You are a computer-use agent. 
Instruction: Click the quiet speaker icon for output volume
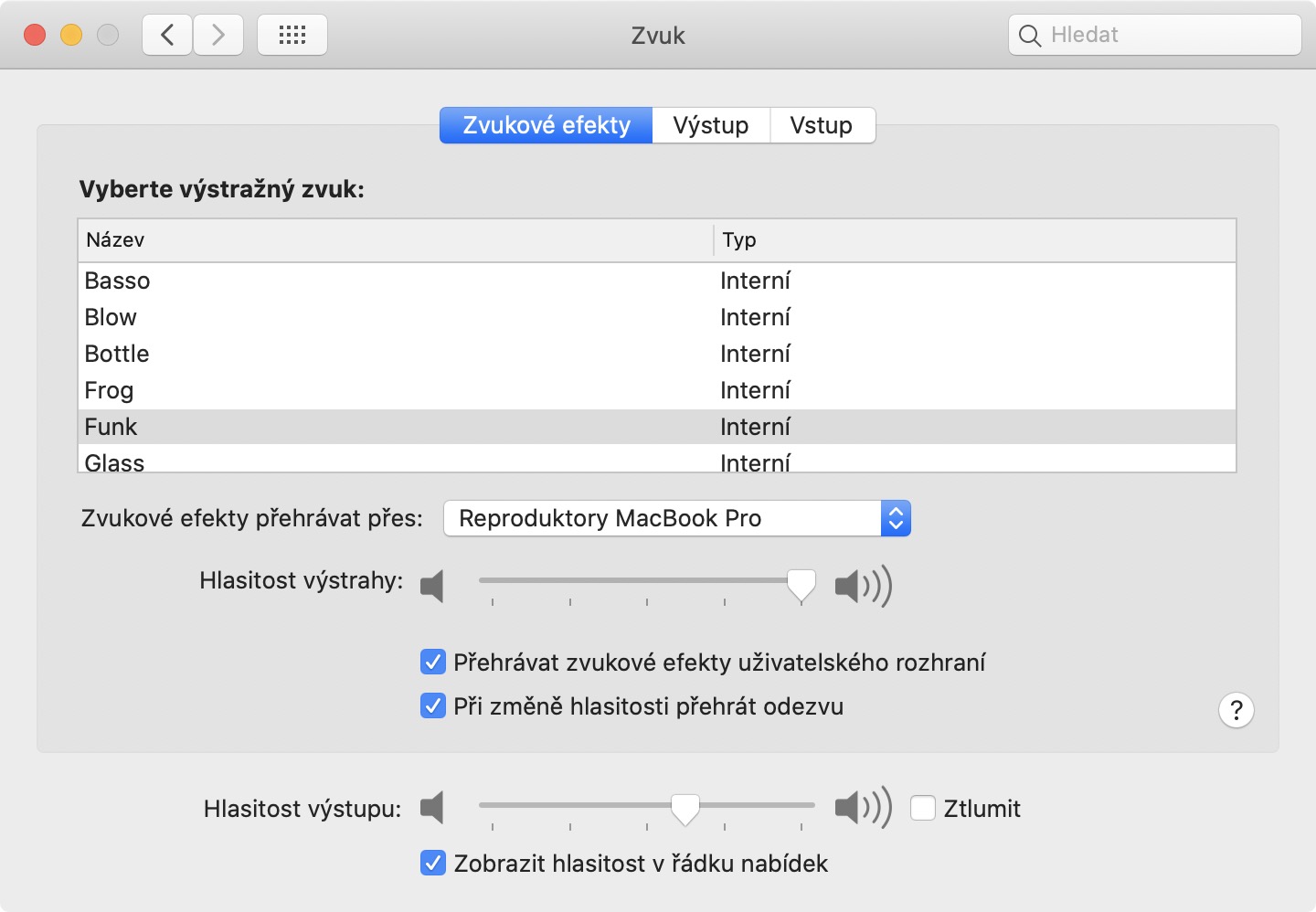[x=432, y=808]
